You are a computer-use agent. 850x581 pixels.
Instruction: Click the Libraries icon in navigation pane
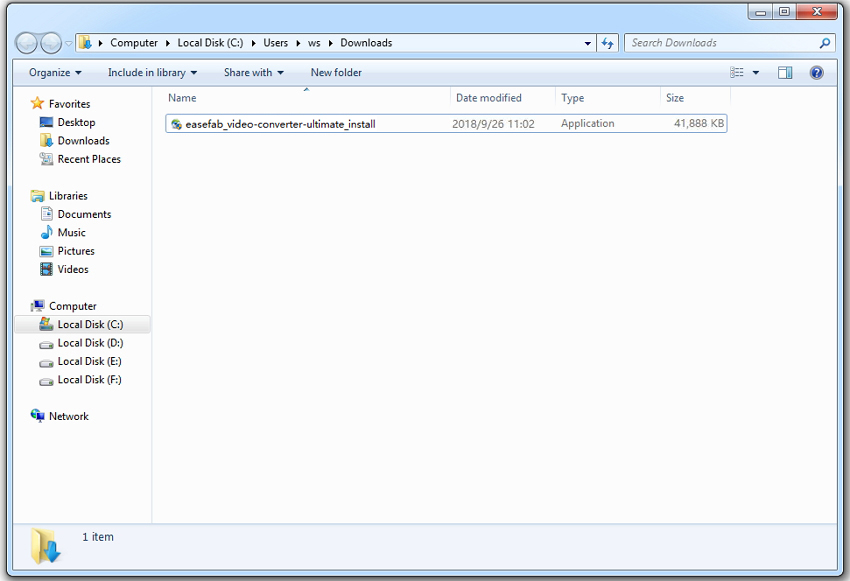[37, 196]
